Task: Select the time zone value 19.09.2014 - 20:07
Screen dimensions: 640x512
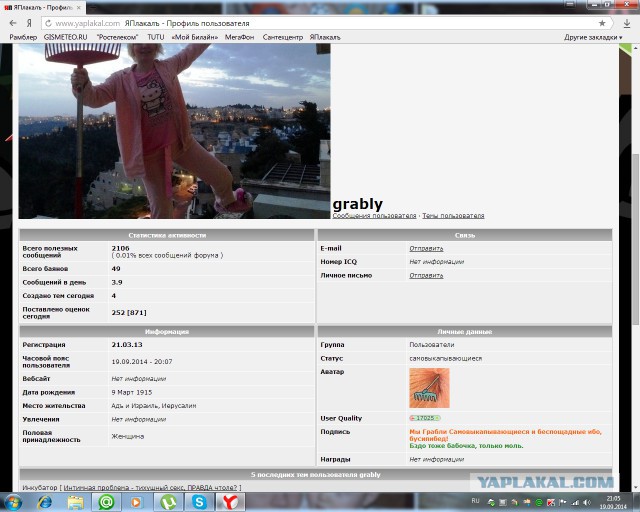Action: pos(142,362)
